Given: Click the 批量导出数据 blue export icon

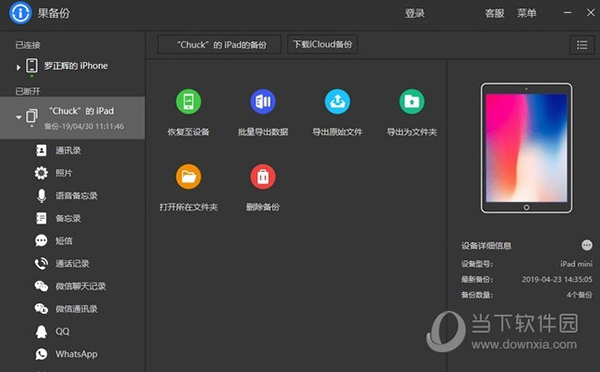Looking at the screenshot, I should pyautogui.click(x=263, y=102).
